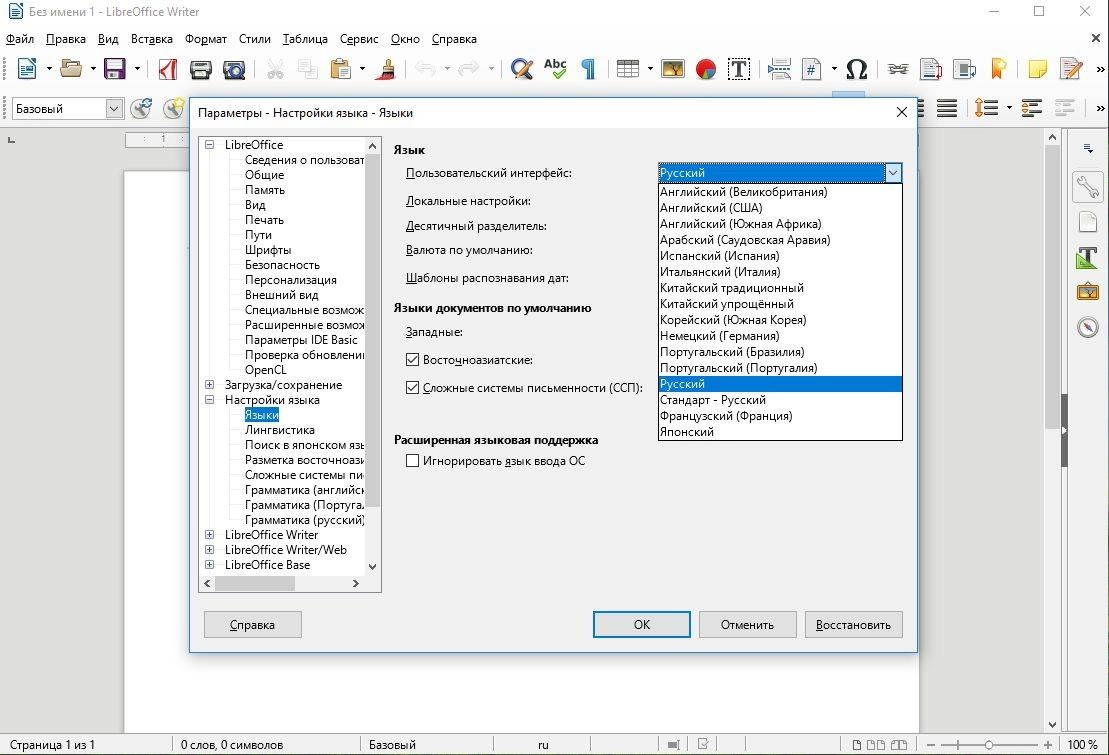This screenshot has width=1109, height=755.
Task: Open the Правка menu
Action: coord(66,39)
